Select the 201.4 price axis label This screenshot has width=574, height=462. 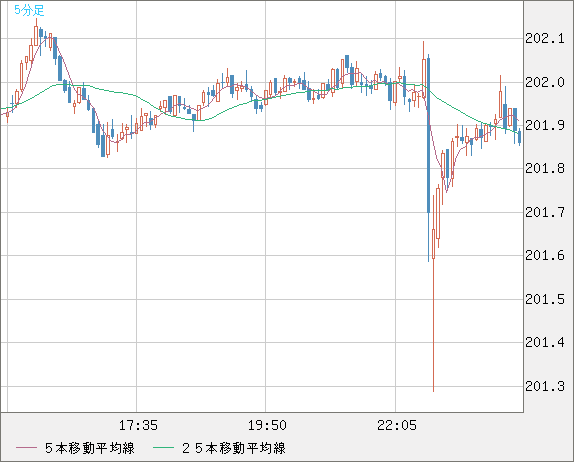(545, 343)
